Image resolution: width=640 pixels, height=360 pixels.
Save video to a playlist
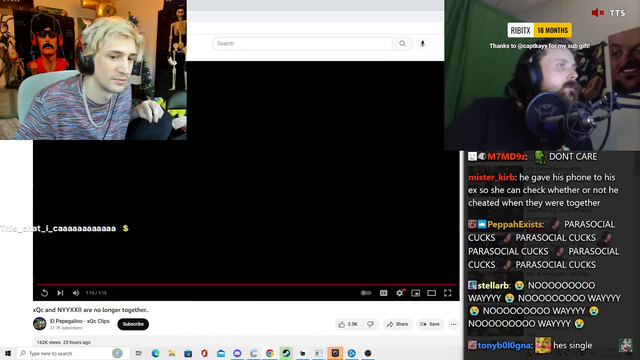(430, 324)
